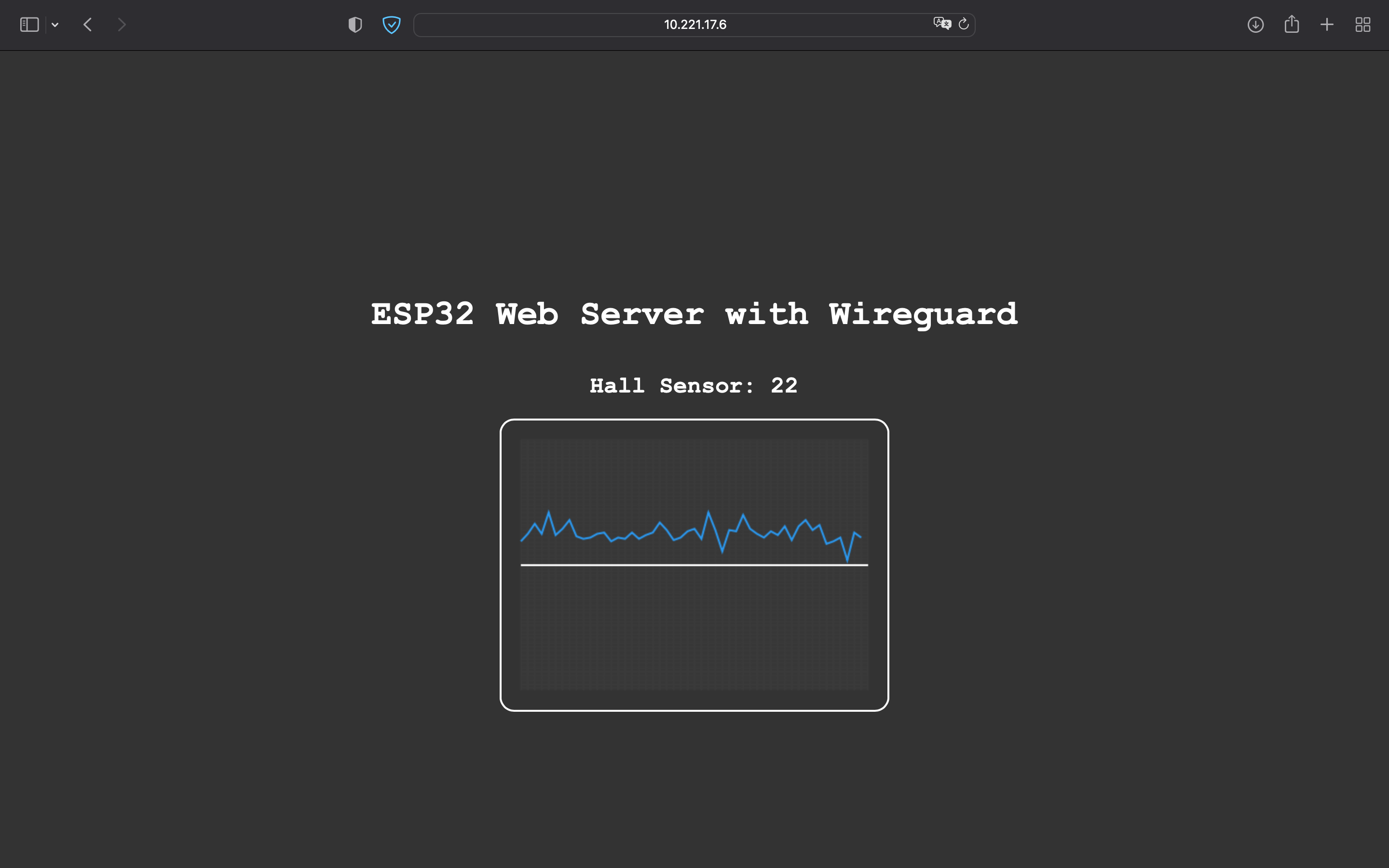The width and height of the screenshot is (1389, 868).
Task: Focus the address bar showing 10.221.17.6
Action: 694,25
